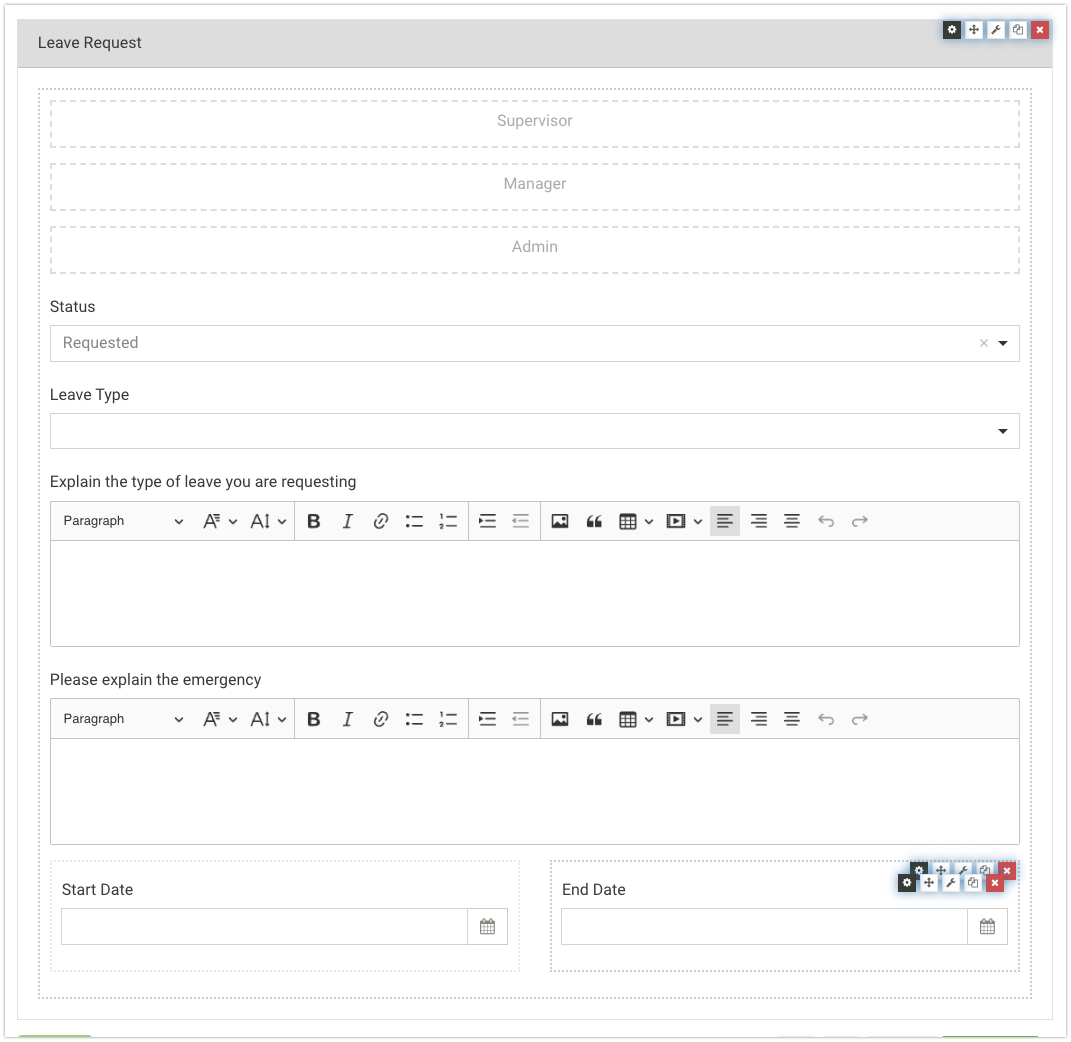Viewport: 1071px width, 1042px height.
Task: Select the Manager placeholder box
Action: 535,184
